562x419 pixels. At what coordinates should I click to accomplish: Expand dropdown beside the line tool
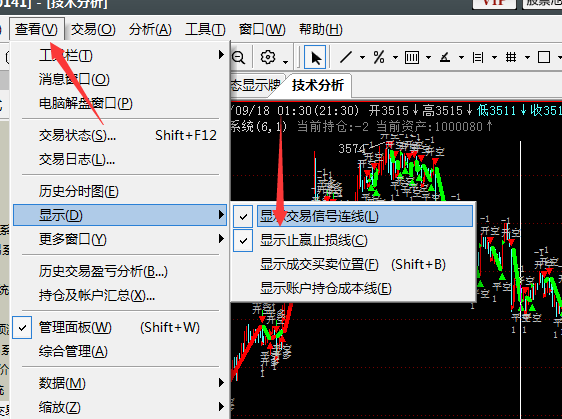(x=362, y=57)
